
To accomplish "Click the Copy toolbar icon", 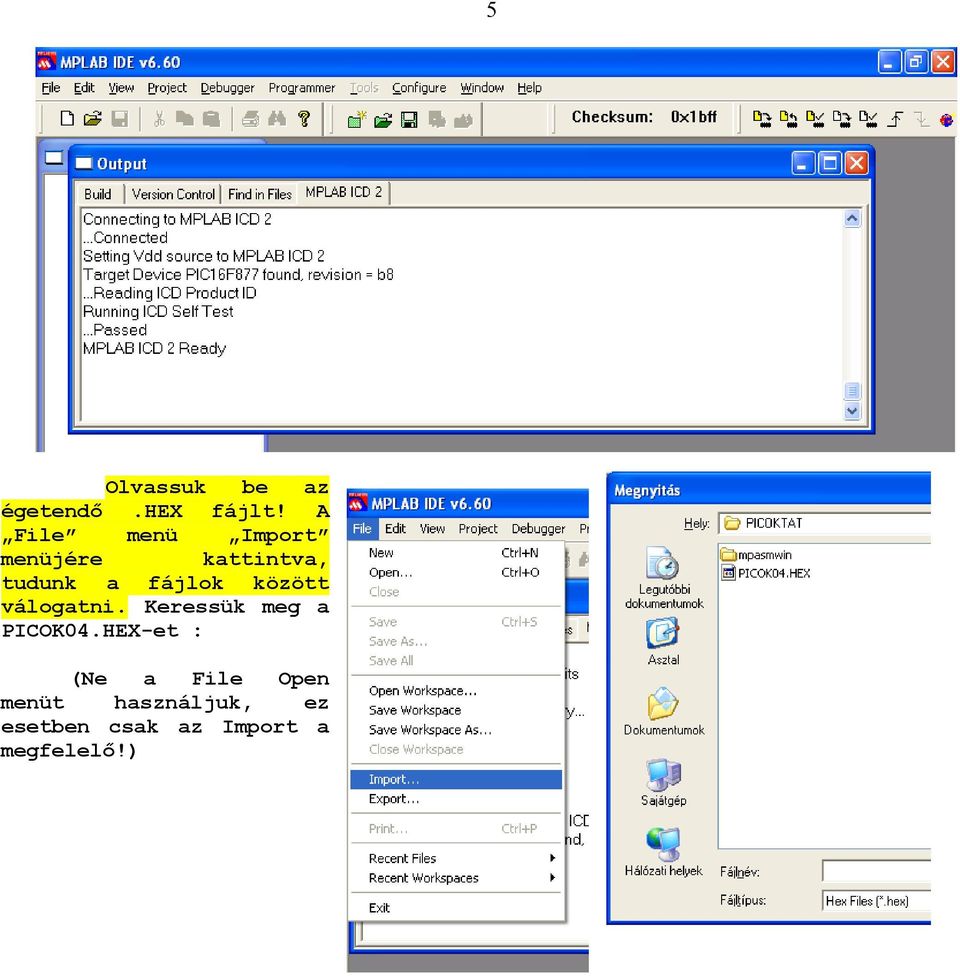I will pos(185,118).
